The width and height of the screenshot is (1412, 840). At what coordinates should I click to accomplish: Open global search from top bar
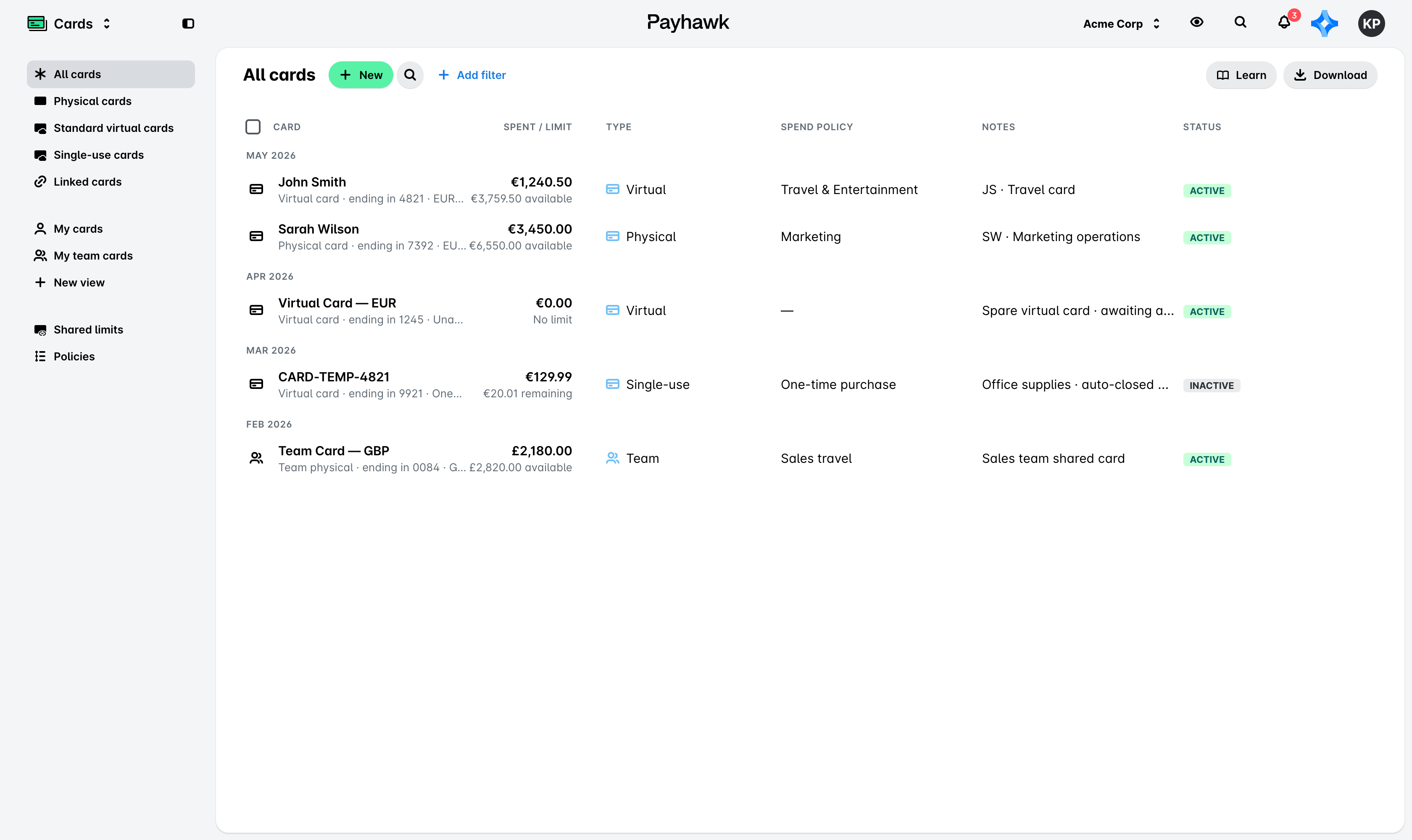(x=1240, y=22)
